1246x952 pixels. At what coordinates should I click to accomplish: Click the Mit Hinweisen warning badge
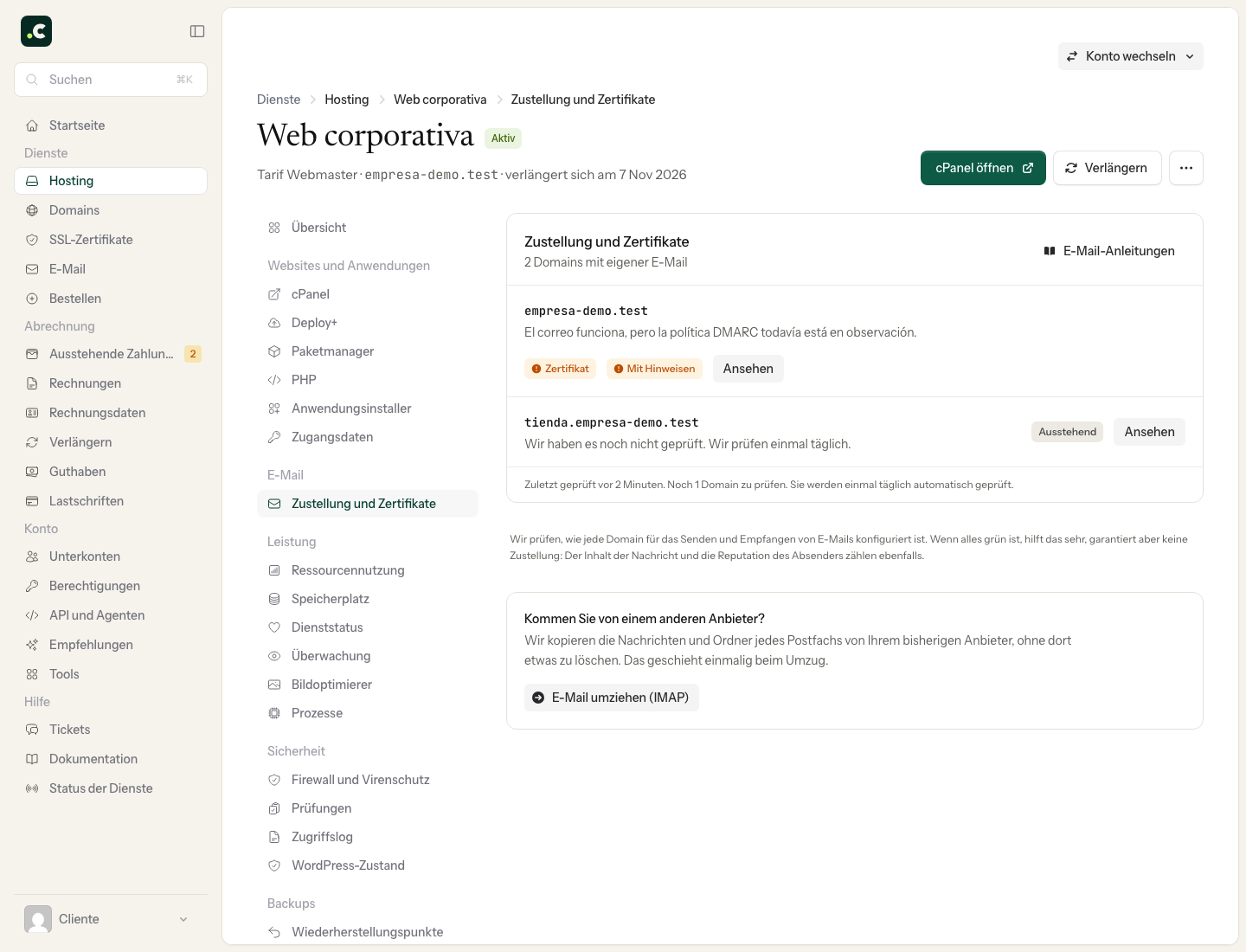click(x=654, y=369)
